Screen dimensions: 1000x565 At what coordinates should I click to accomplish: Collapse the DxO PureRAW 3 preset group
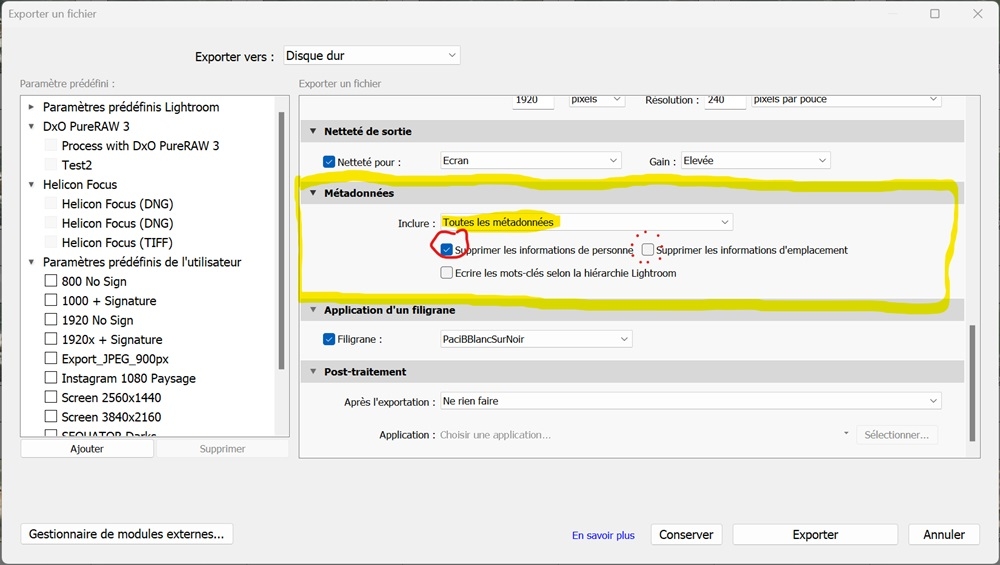pyautogui.click(x=31, y=126)
